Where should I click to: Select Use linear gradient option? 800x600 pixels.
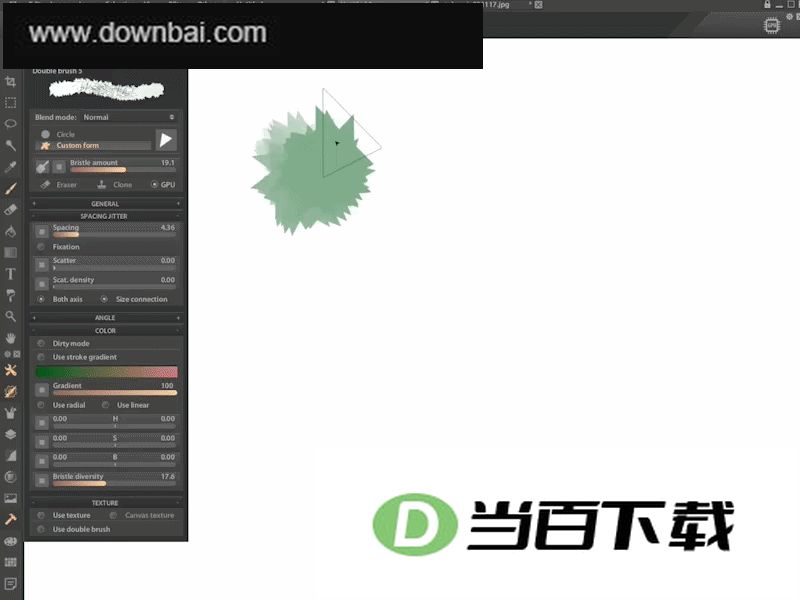tap(126, 405)
